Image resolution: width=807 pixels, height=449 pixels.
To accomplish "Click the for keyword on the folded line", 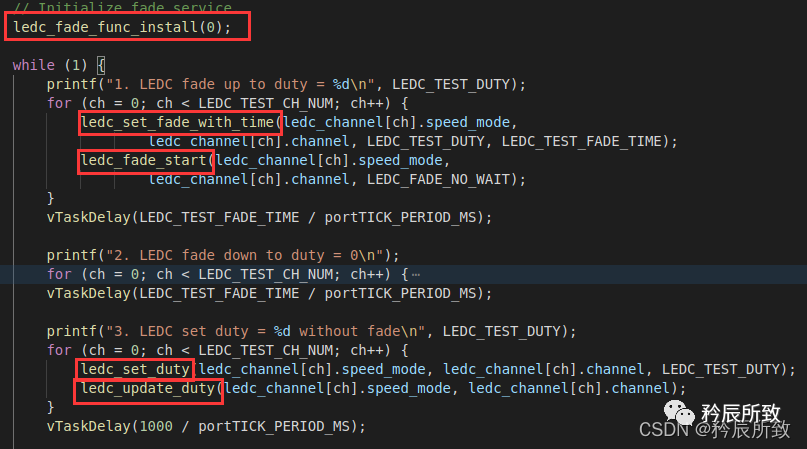I will tap(59, 274).
